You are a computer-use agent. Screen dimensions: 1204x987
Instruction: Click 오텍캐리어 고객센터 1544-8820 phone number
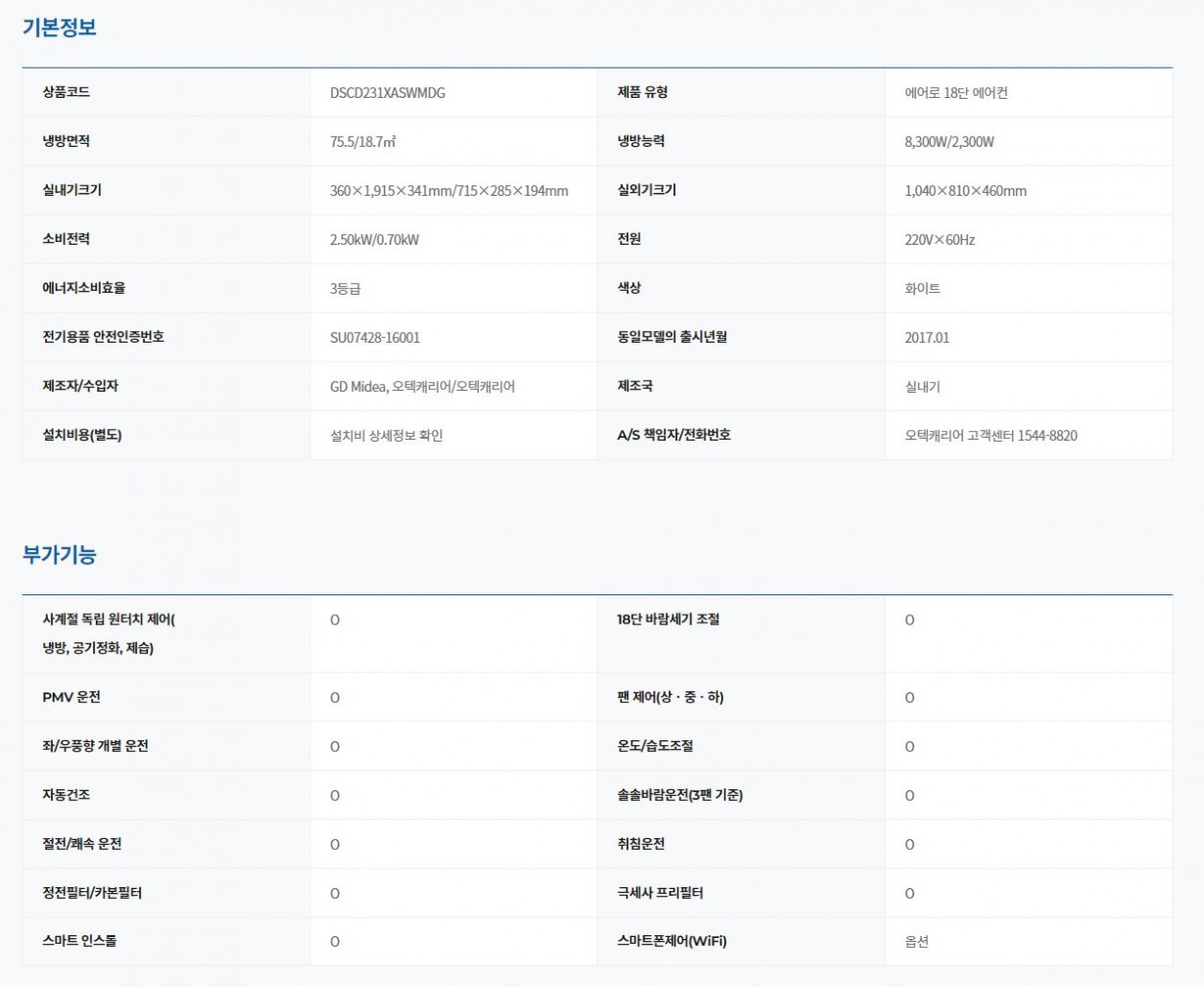click(991, 436)
